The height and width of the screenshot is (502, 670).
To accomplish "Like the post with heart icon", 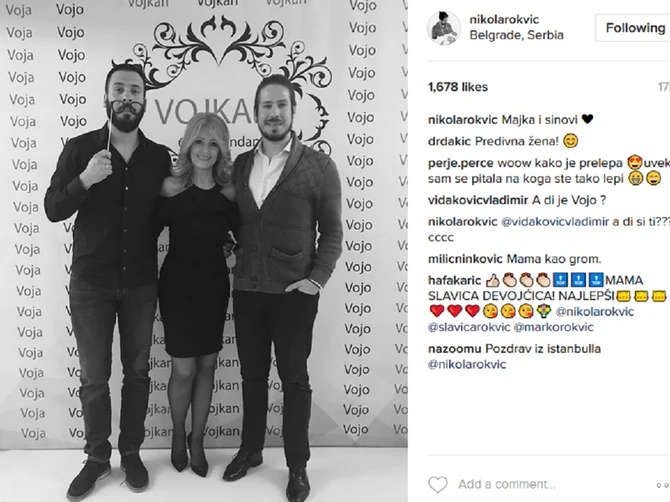I will 438,484.
